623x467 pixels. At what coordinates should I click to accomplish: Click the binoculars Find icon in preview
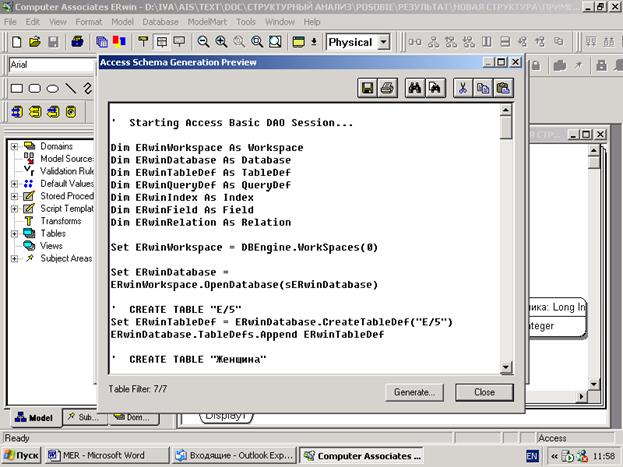click(415, 88)
